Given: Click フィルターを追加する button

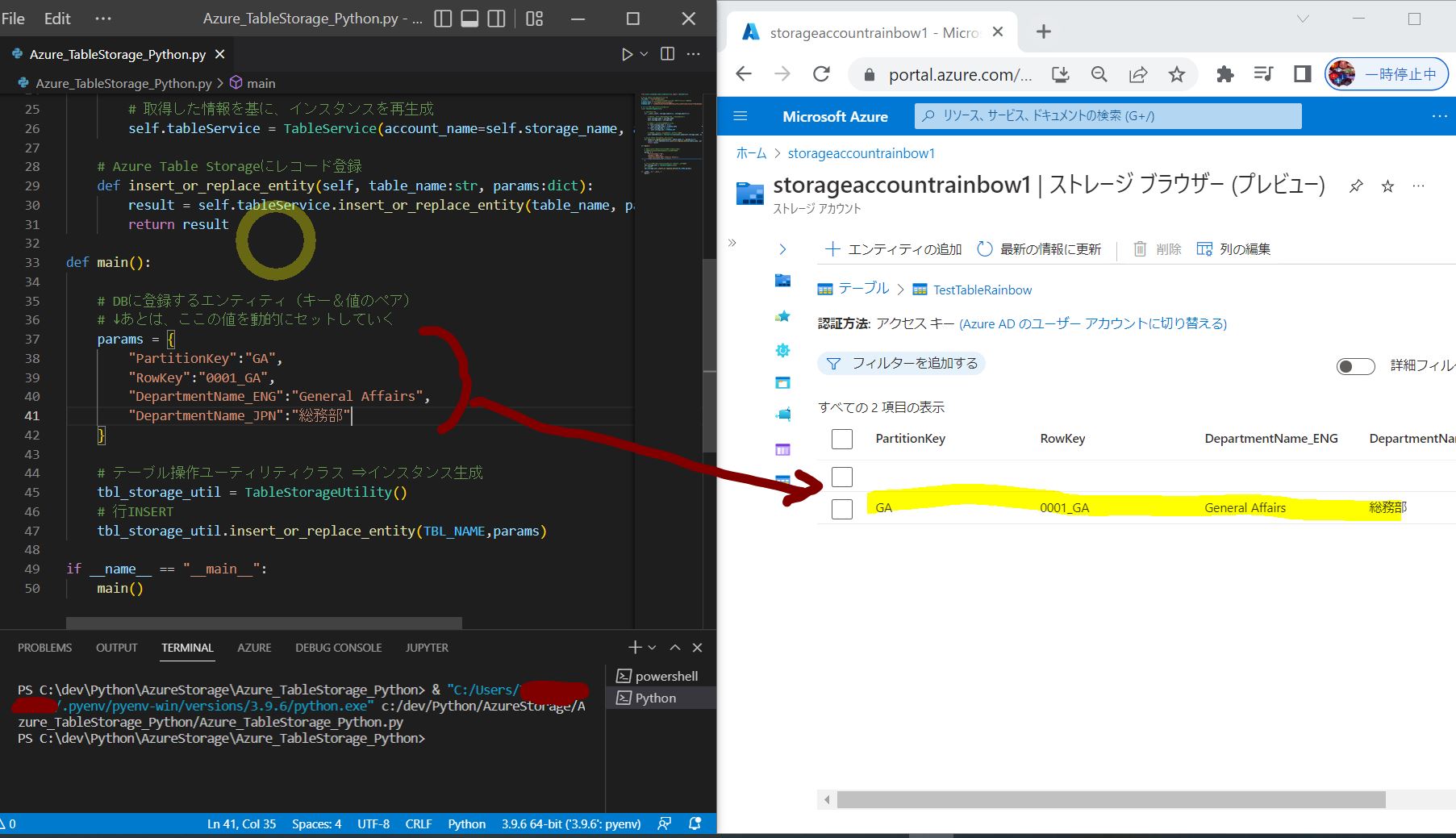Looking at the screenshot, I should pyautogui.click(x=902, y=364).
